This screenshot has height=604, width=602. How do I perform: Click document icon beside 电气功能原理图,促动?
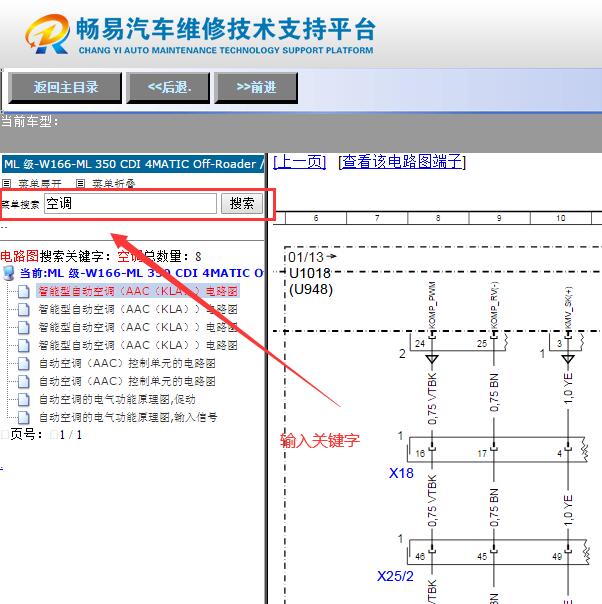point(23,400)
